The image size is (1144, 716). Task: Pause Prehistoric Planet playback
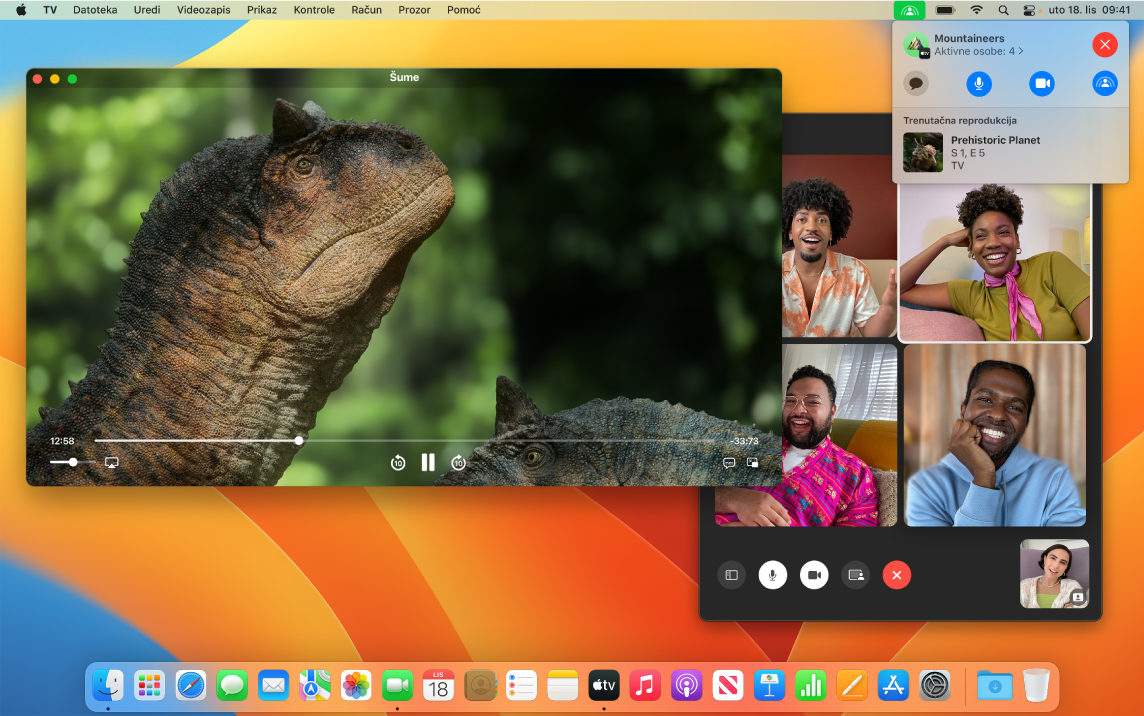point(427,461)
